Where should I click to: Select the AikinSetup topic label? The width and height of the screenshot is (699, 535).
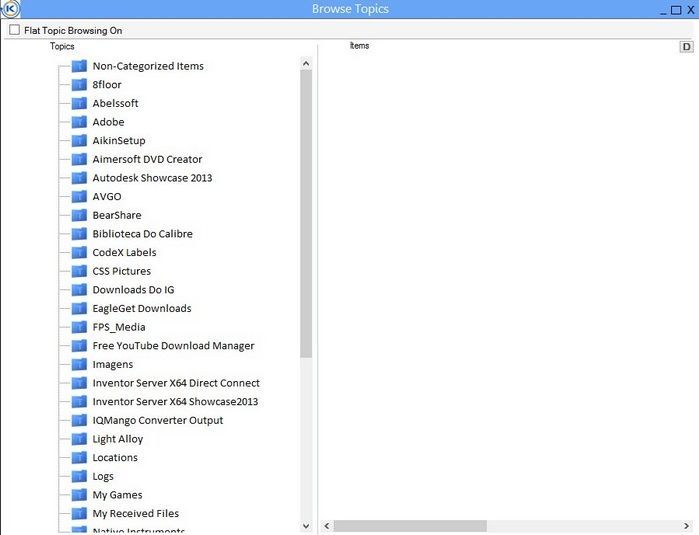tap(119, 141)
